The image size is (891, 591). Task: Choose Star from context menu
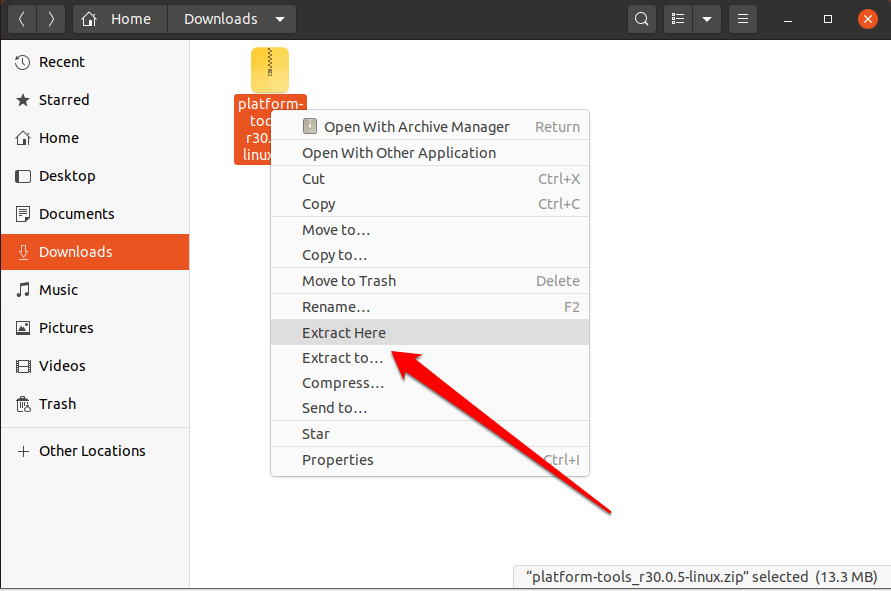(430, 434)
